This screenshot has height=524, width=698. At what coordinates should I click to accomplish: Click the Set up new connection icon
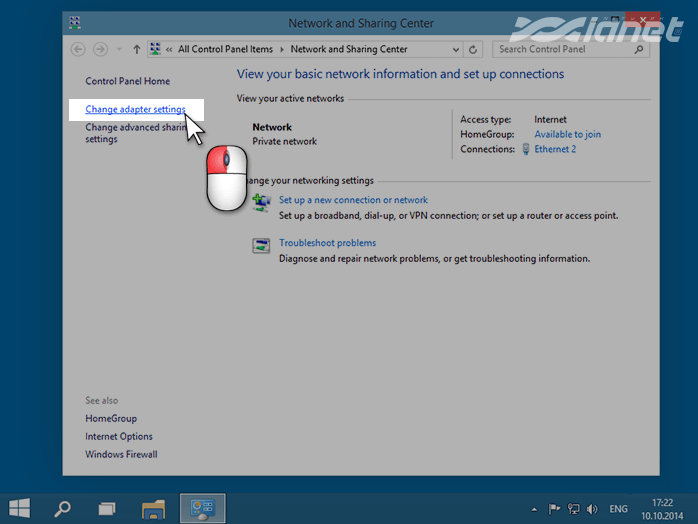tap(261, 203)
